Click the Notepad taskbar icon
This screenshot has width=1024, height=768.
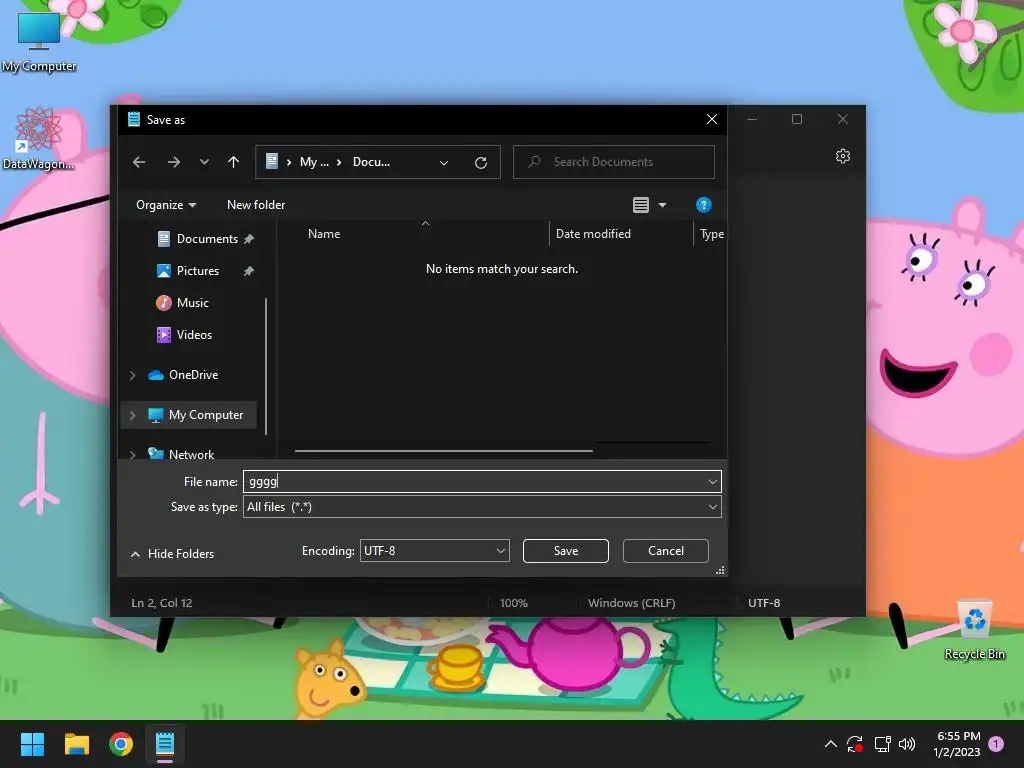[165, 744]
